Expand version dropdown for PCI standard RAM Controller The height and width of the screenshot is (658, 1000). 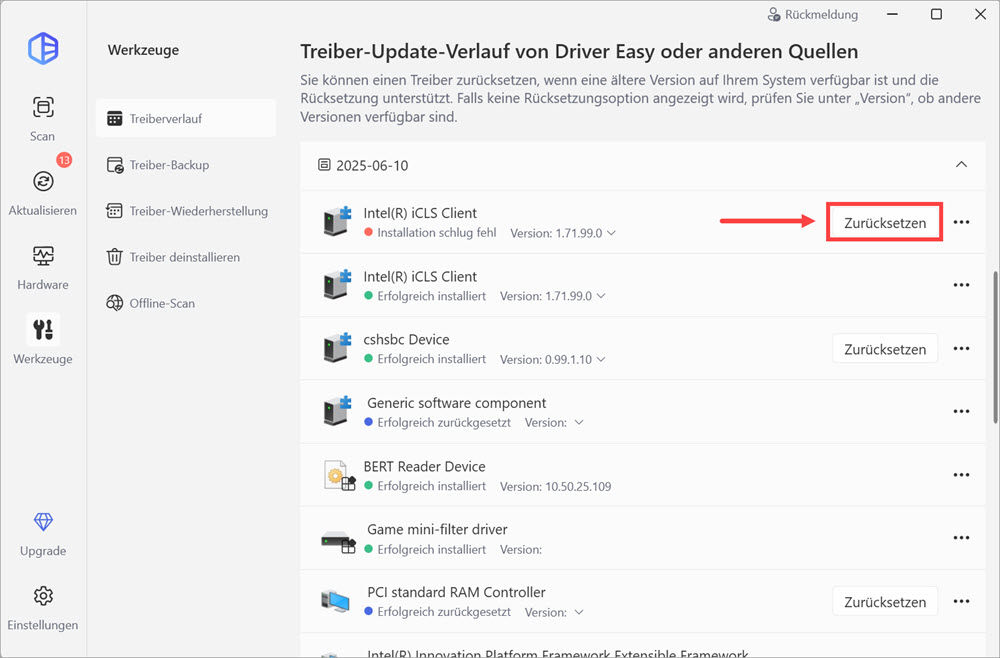tap(578, 612)
